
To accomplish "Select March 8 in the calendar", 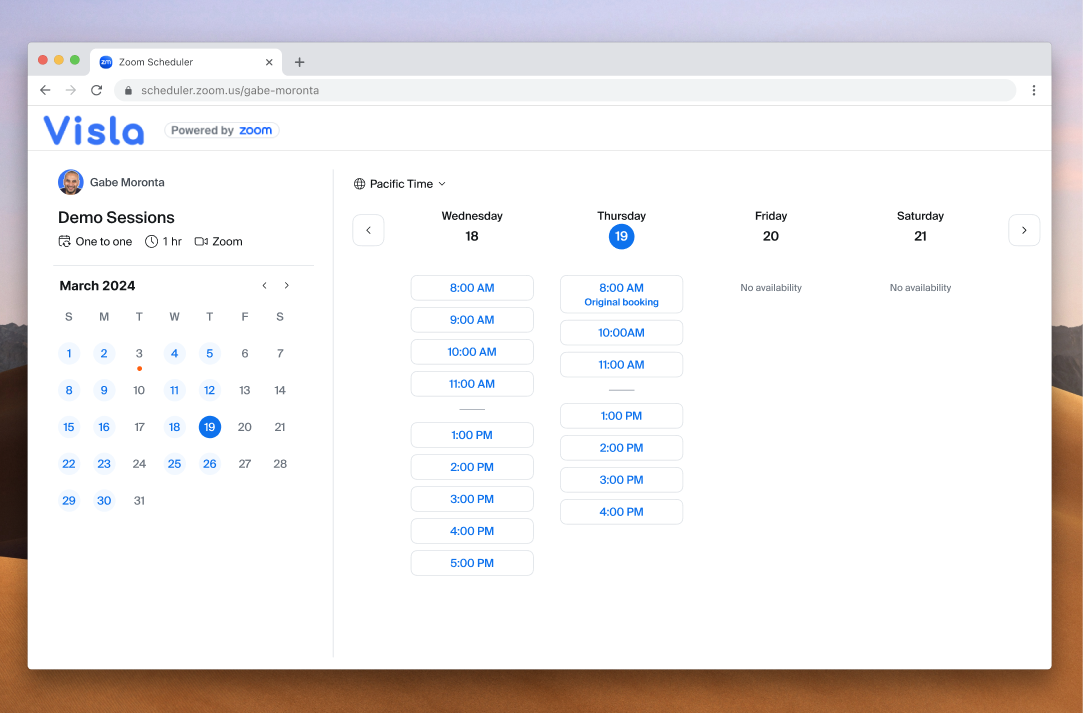I will 69,390.
